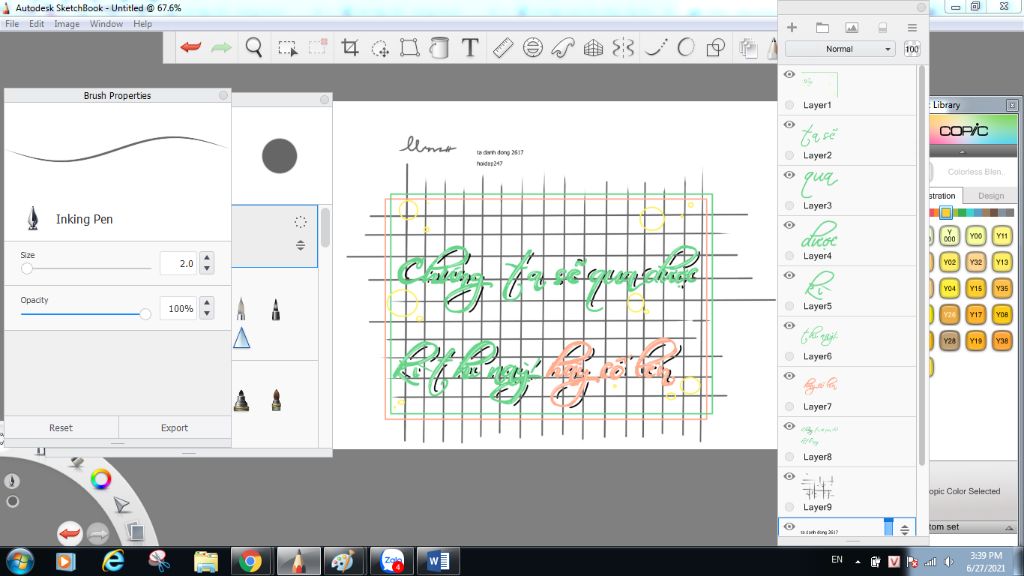
Task: Click the lagoon undo red arrow
Action: point(69,533)
